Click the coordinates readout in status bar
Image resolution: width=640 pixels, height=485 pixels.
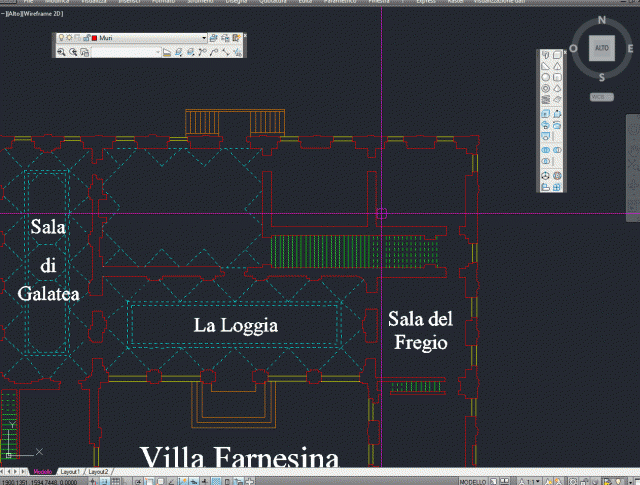[39, 482]
